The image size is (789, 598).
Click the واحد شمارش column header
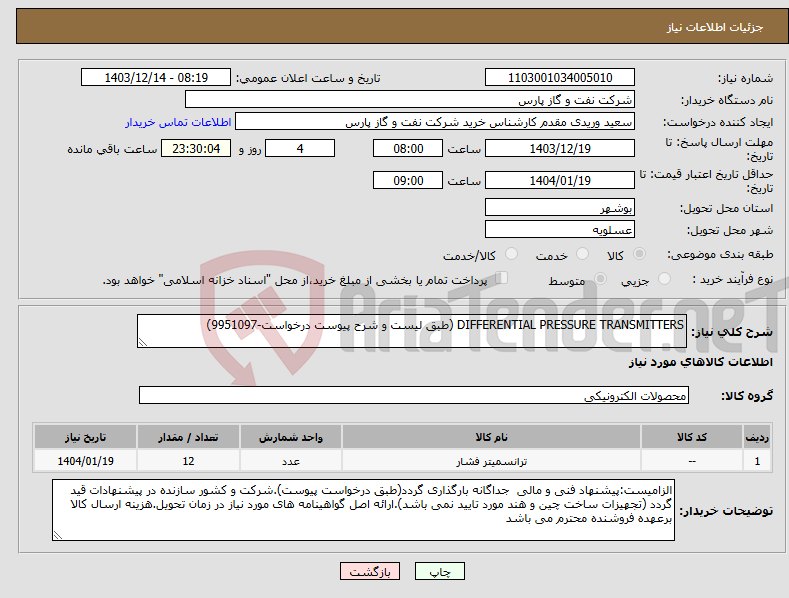point(291,437)
